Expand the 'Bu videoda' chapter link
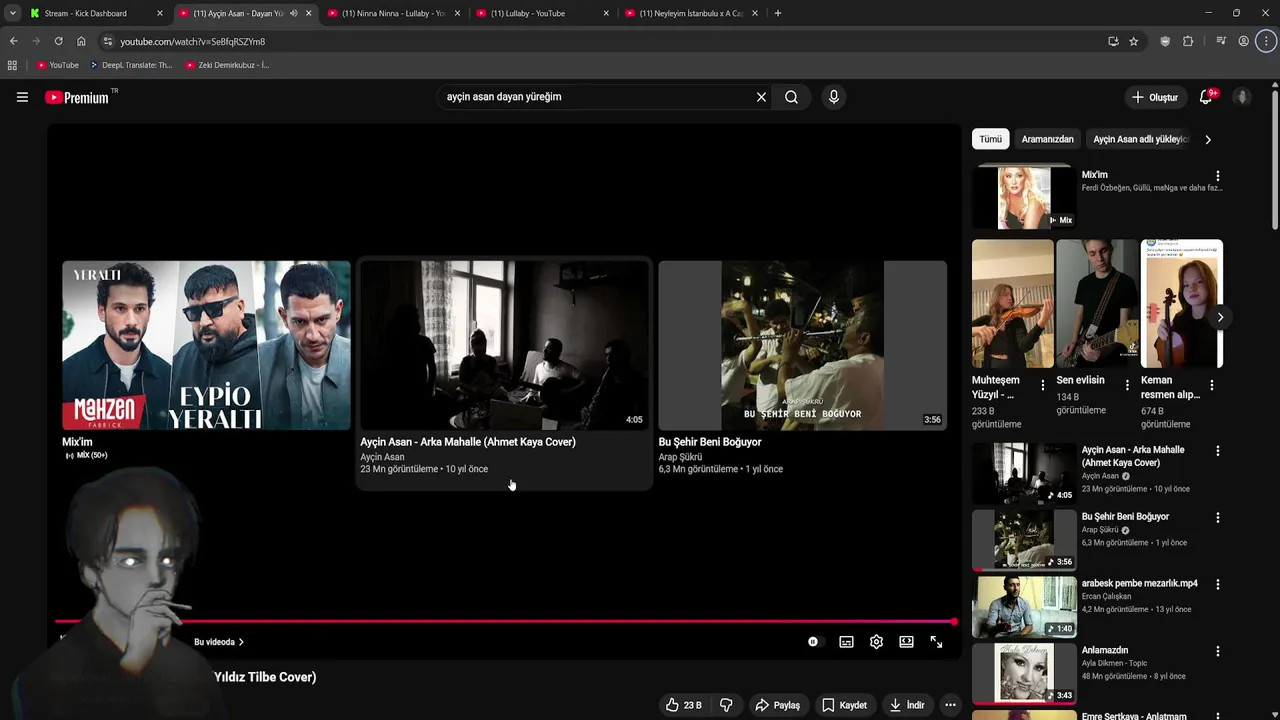 click(x=219, y=642)
